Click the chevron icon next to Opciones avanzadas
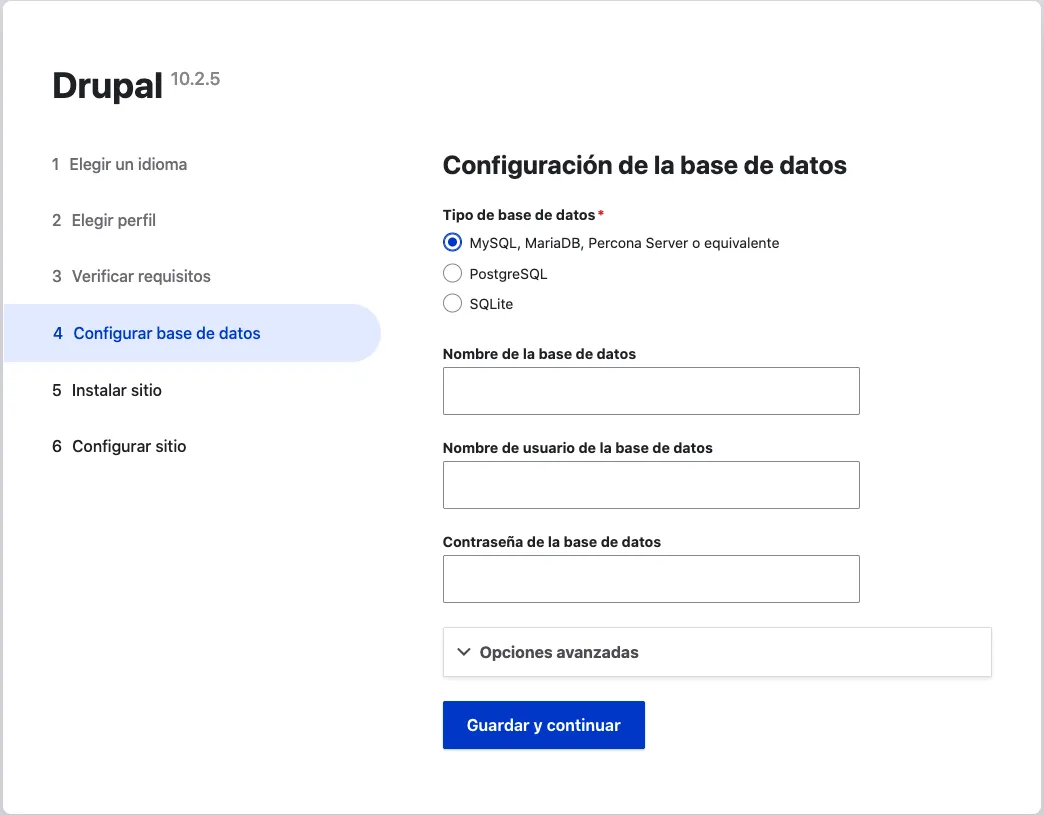Viewport: 1044px width, 815px height. [462, 651]
